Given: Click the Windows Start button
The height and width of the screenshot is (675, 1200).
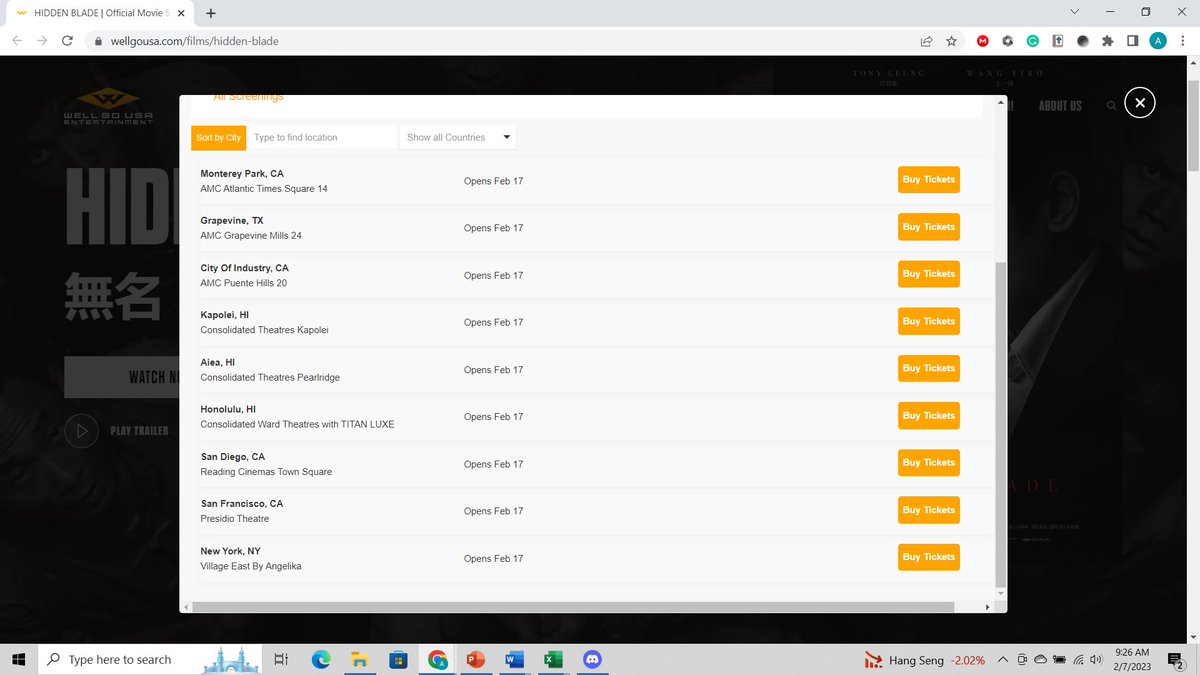Looking at the screenshot, I should pyautogui.click(x=18, y=660).
